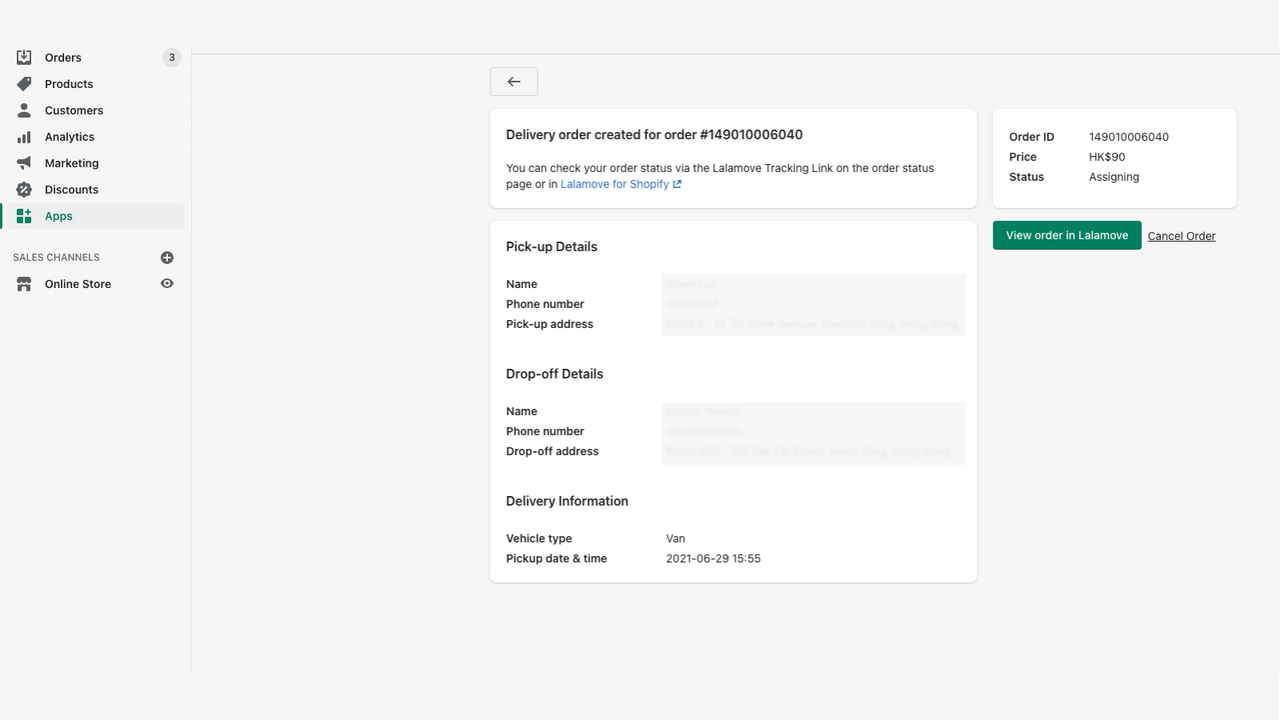
Task: Click the back arrow above the order details
Action: point(513,81)
